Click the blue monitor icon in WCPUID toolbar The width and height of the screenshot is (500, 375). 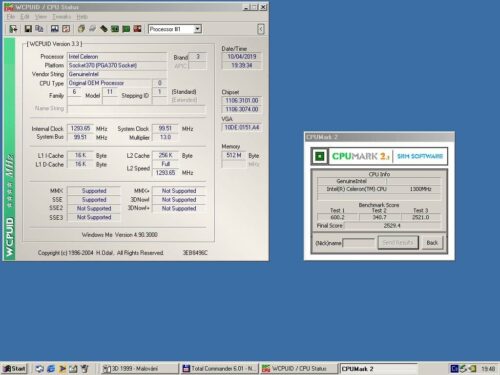pyautogui.click(x=55, y=29)
